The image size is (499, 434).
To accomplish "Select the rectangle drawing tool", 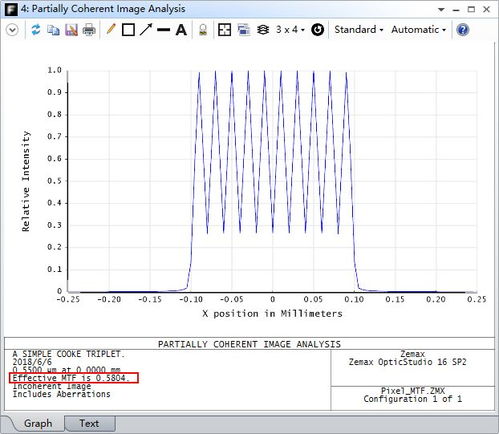I will click(x=128, y=30).
